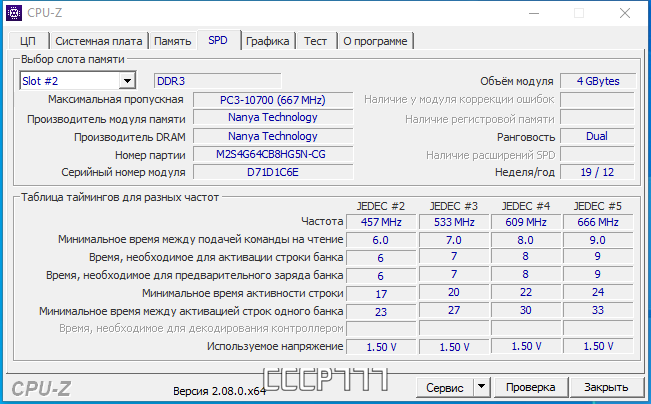Click the row cycle value 33

point(598,311)
